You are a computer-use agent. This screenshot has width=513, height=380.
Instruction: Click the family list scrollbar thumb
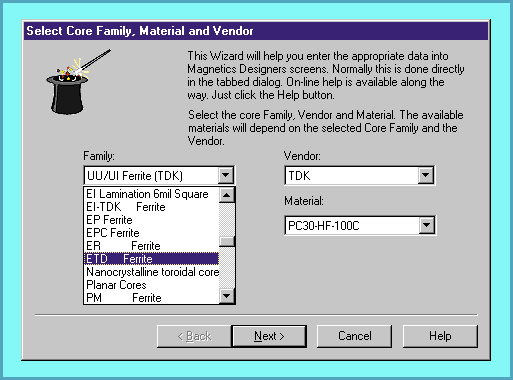click(x=227, y=241)
